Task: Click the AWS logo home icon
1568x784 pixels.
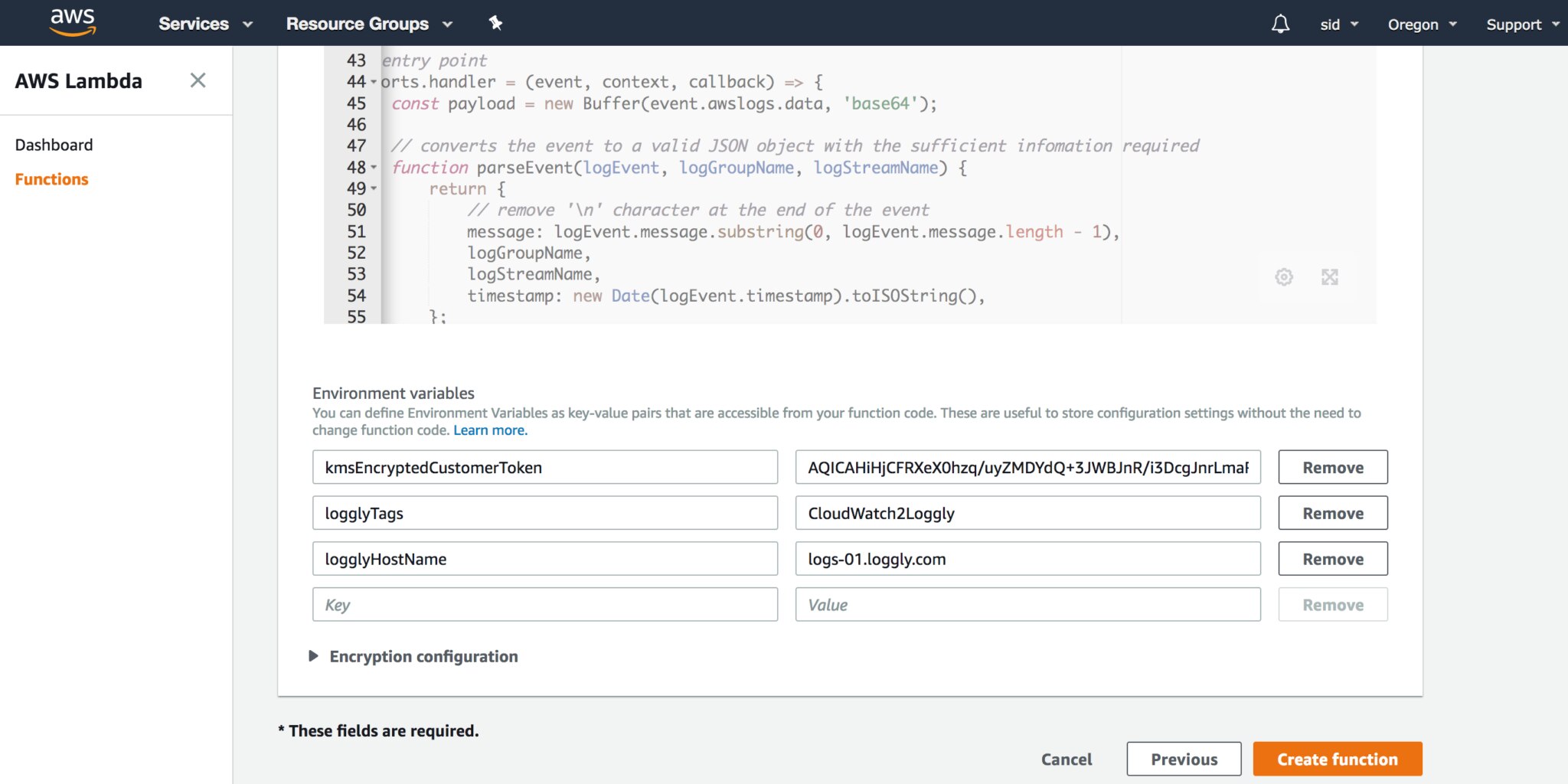Action: [73, 22]
